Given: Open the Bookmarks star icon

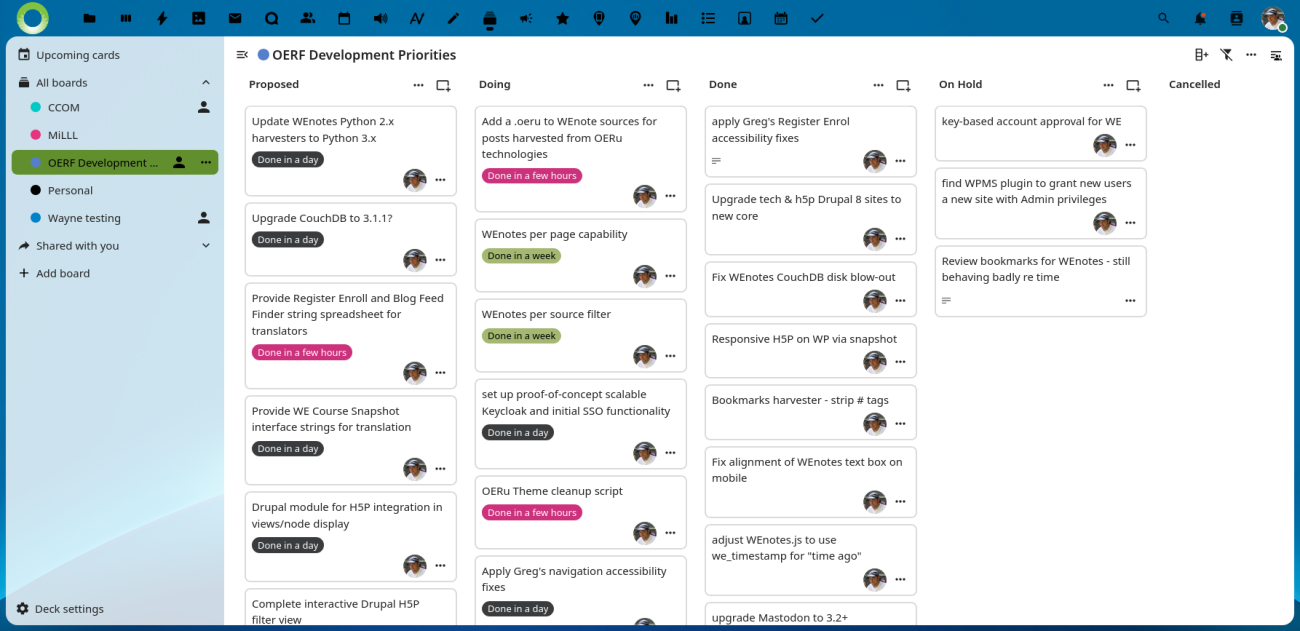Looking at the screenshot, I should [562, 18].
